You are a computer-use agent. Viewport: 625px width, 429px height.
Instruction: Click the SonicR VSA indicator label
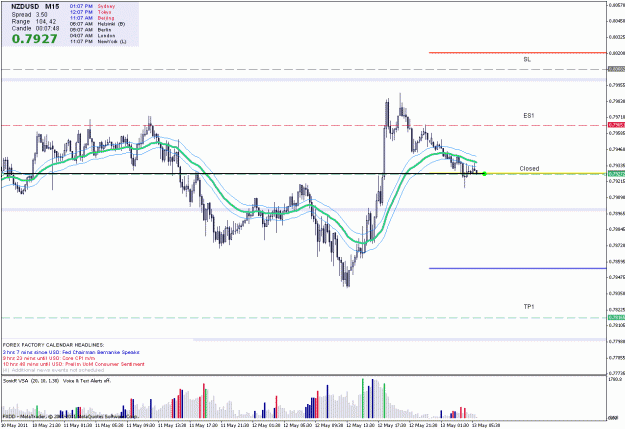tap(31, 381)
